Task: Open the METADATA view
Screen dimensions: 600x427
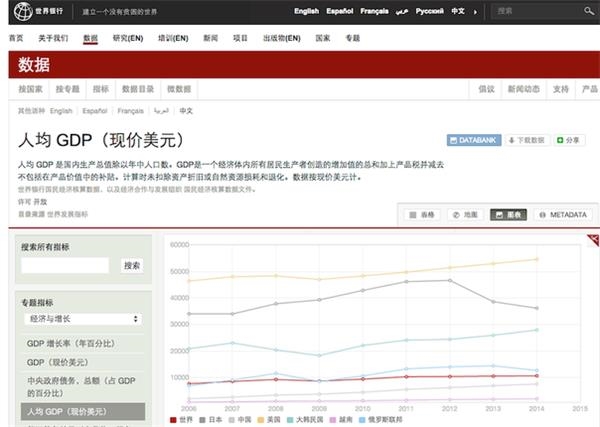Action: click(562, 215)
